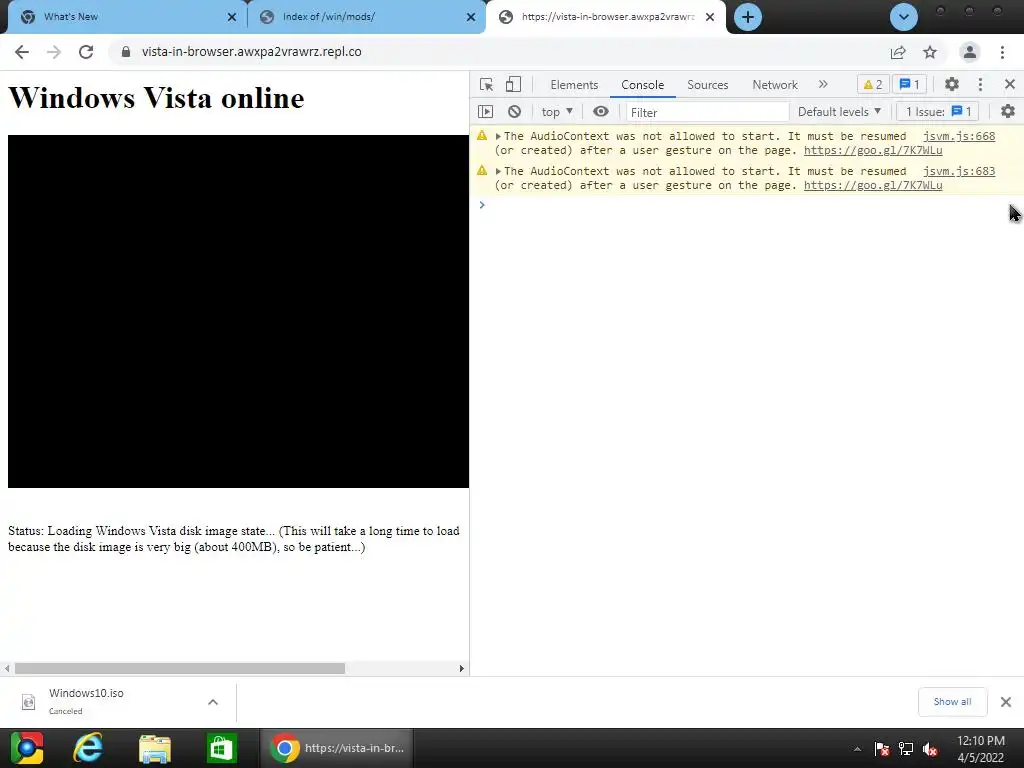This screenshot has height=768, width=1024.
Task: Click the scrollbar left arrow
Action: click(7, 669)
